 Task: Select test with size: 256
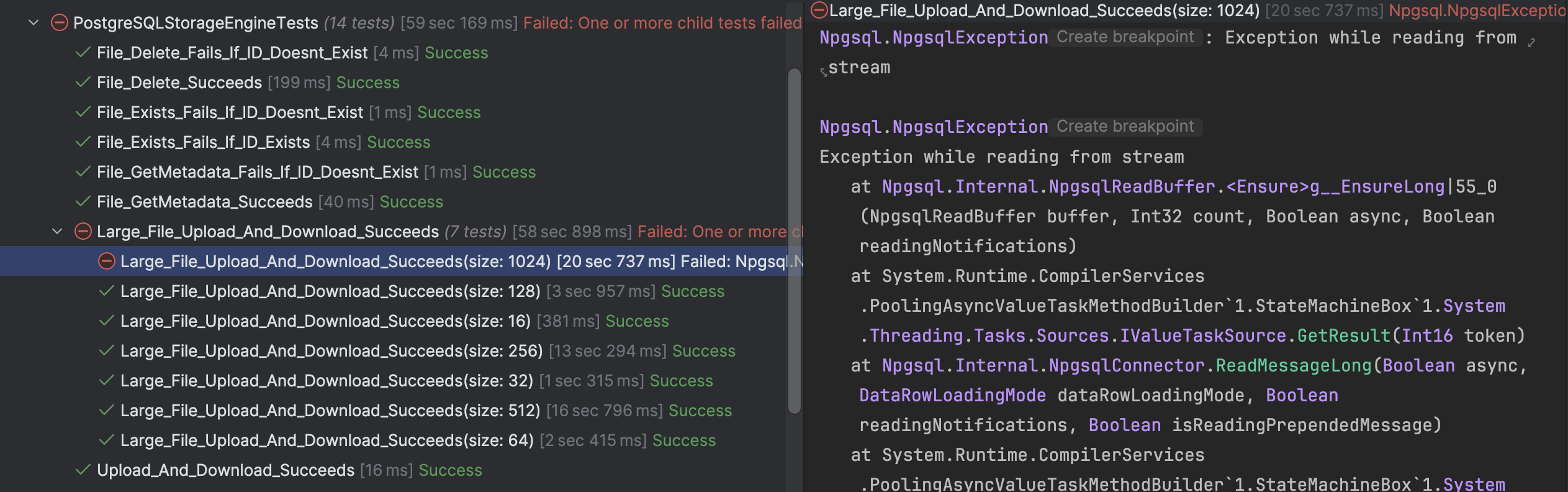(331, 351)
